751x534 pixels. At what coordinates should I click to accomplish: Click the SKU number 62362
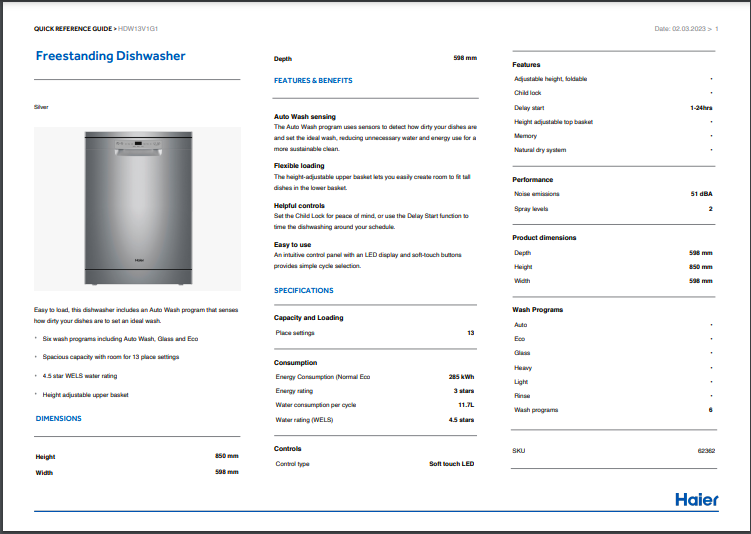pyautogui.click(x=705, y=451)
